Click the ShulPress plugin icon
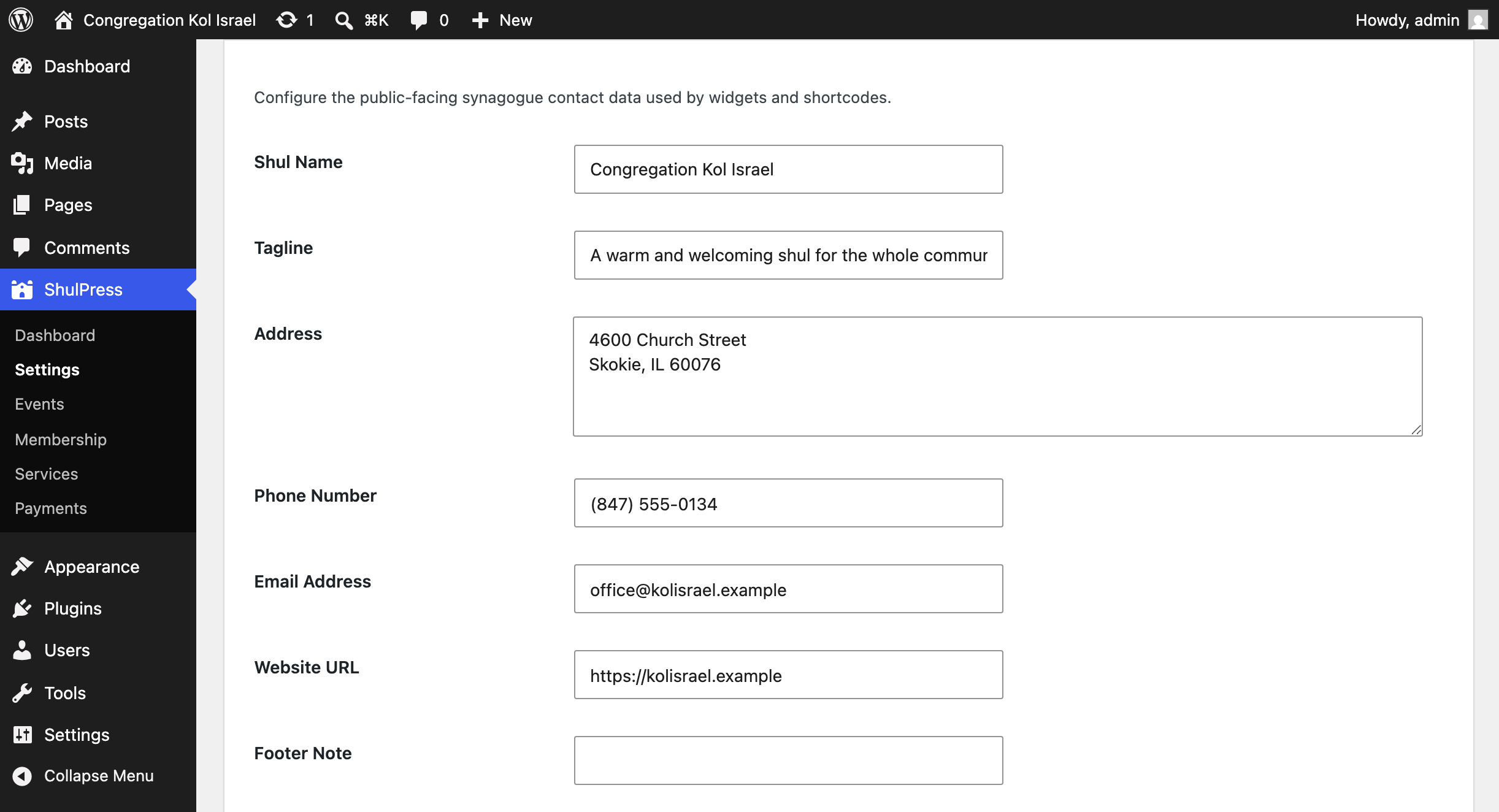This screenshot has height=812, width=1499. (22, 289)
